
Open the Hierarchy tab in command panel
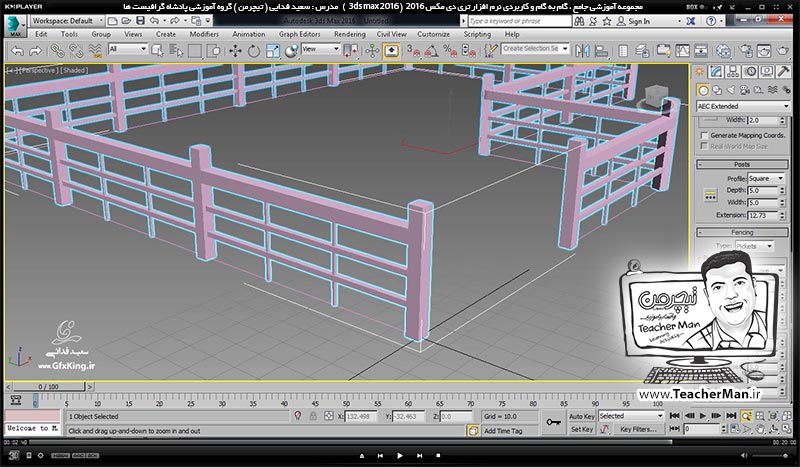click(733, 72)
